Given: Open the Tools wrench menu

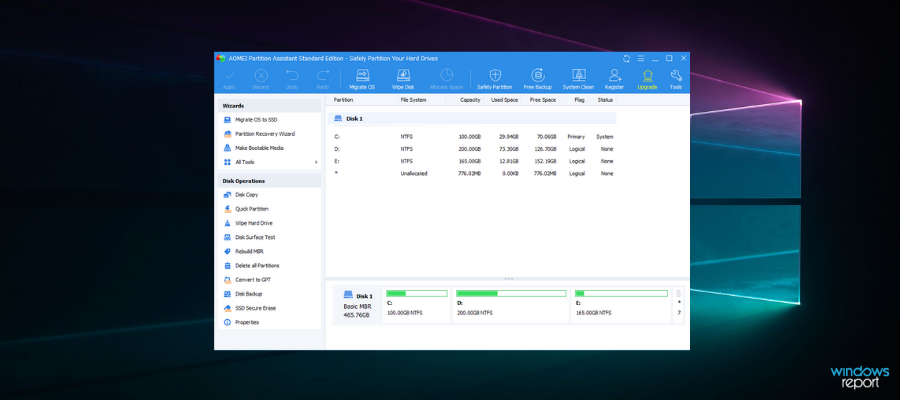Looking at the screenshot, I should click(x=676, y=79).
